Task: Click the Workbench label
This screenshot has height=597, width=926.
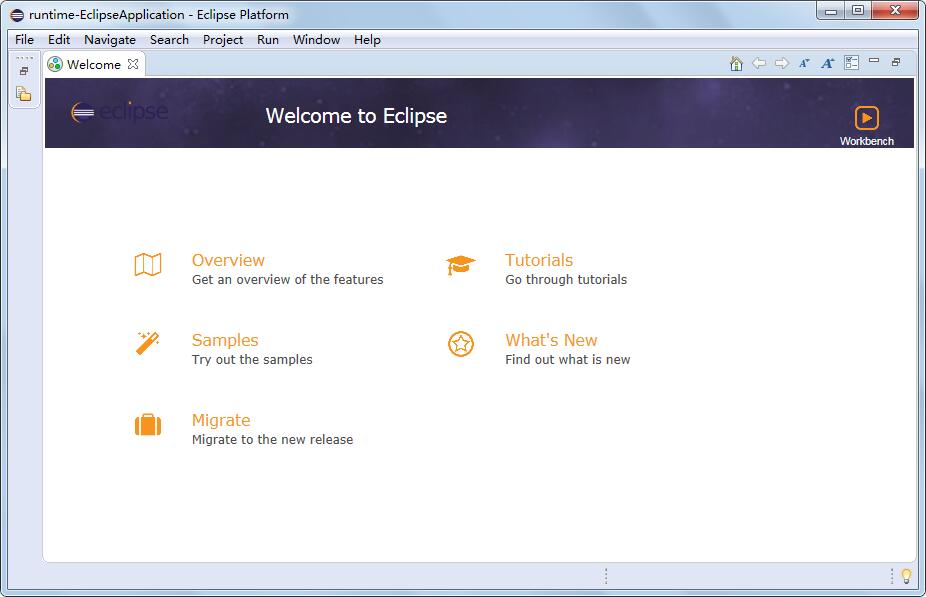Action: (866, 141)
